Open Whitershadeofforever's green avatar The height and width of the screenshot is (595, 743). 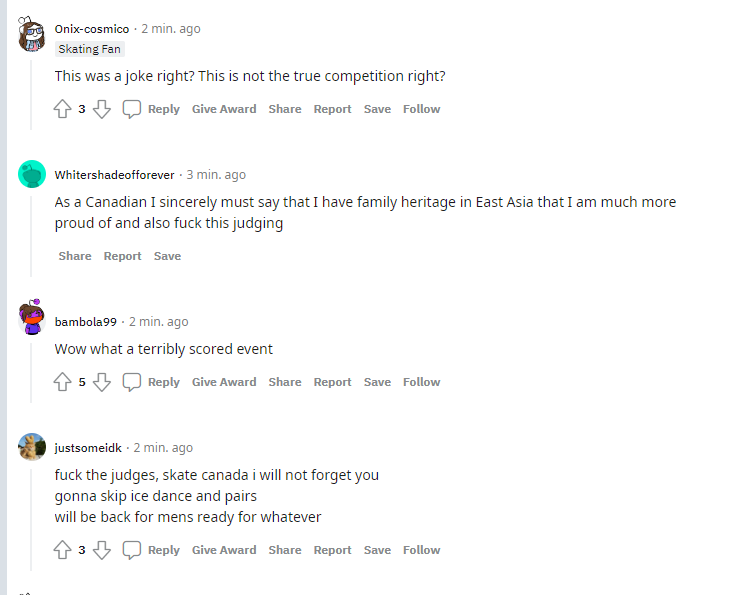32,174
